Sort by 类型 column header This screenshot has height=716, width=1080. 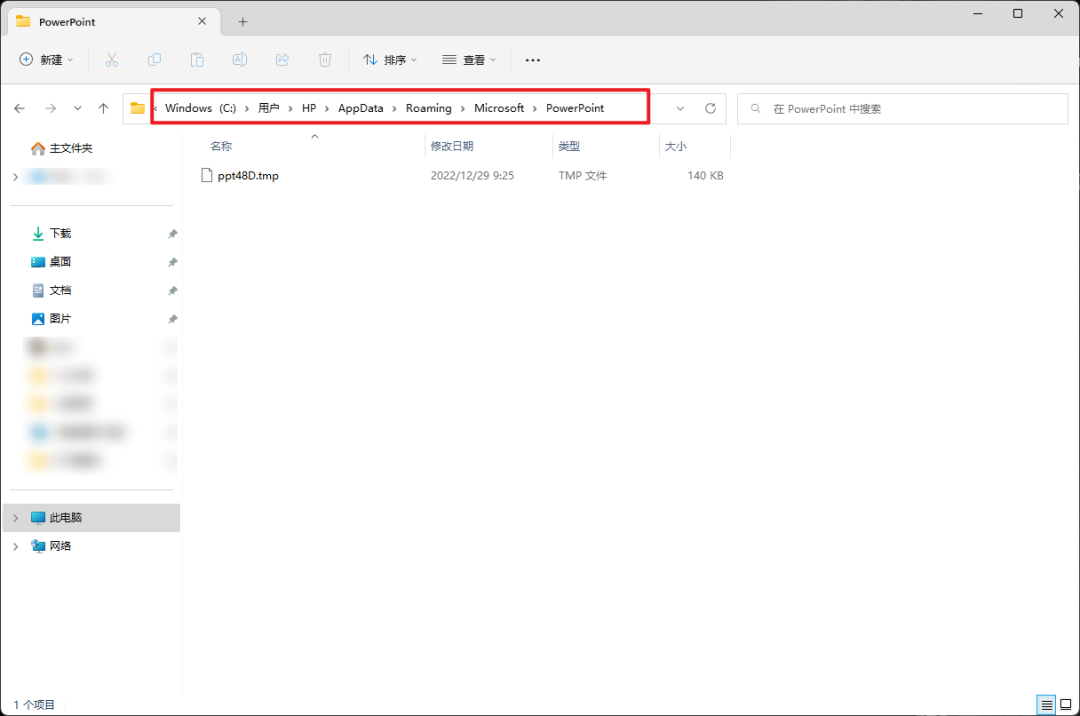(569, 146)
